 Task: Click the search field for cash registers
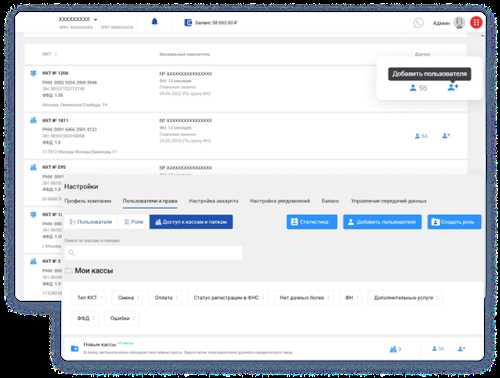click(153, 252)
